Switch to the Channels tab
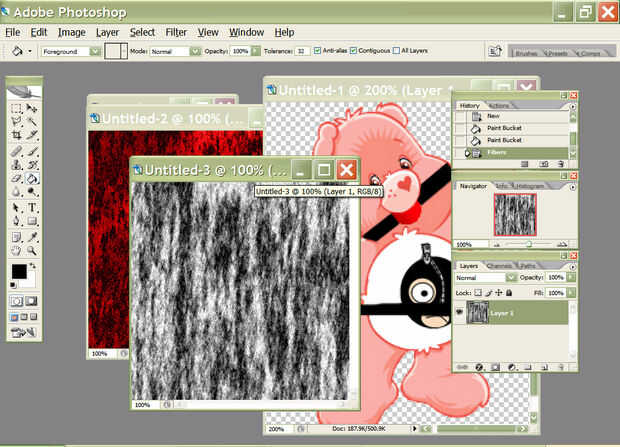 click(499, 266)
